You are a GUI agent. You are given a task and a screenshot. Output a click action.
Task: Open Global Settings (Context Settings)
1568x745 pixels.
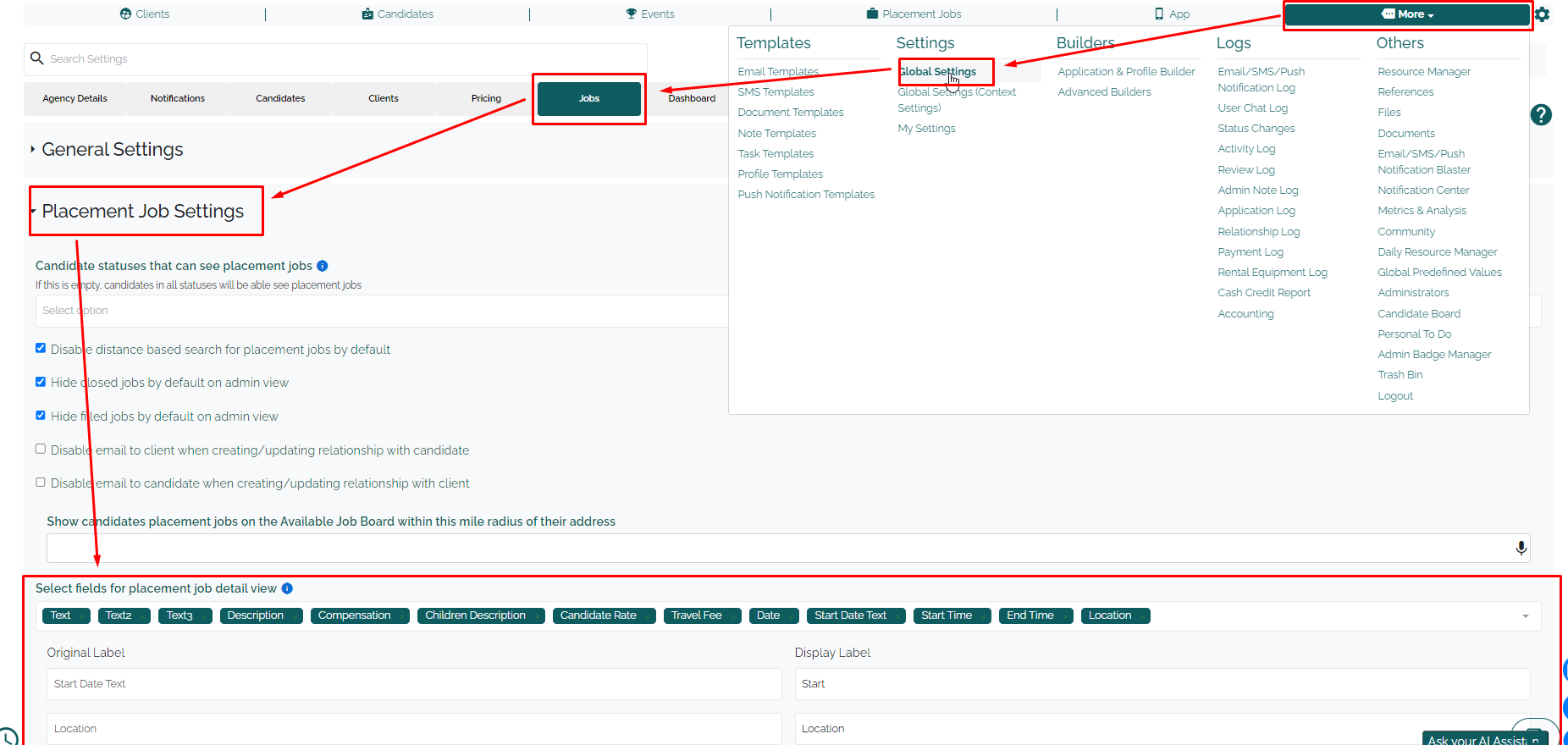tap(957, 100)
